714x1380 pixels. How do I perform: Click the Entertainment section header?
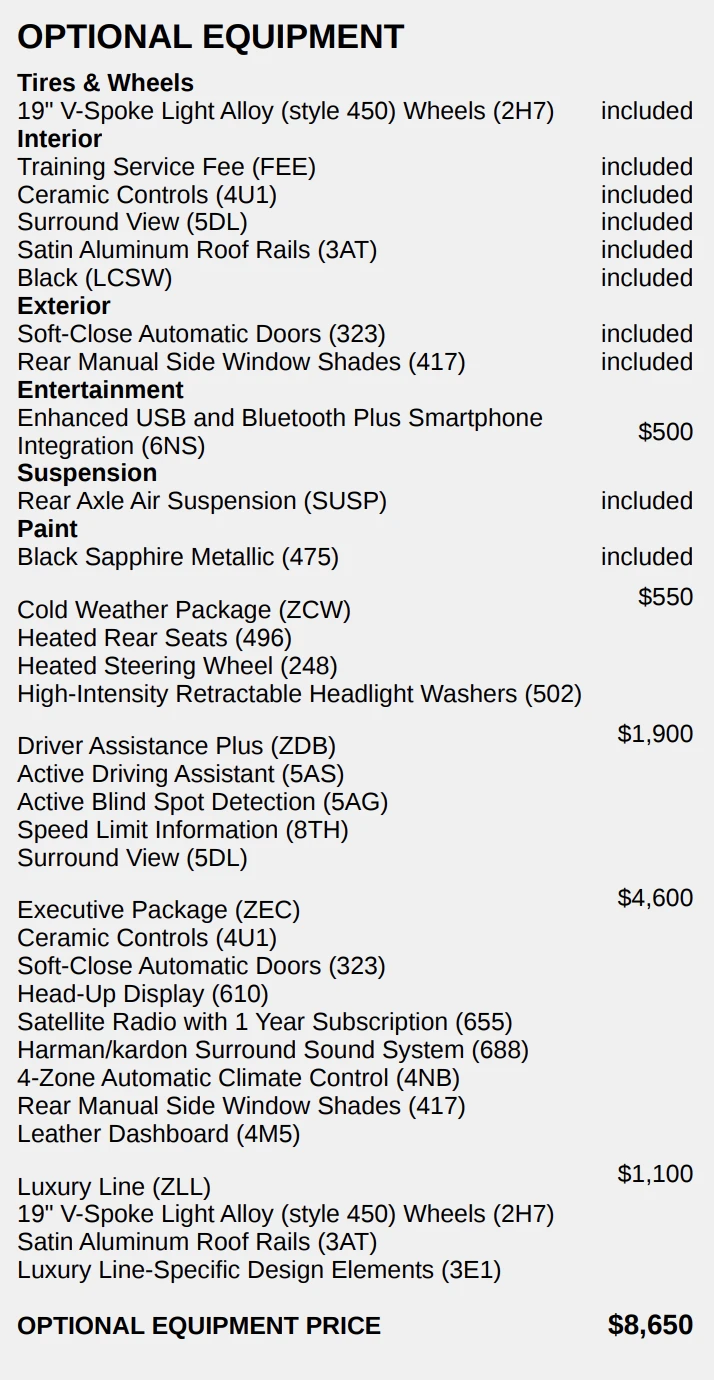pyautogui.click(x=100, y=390)
